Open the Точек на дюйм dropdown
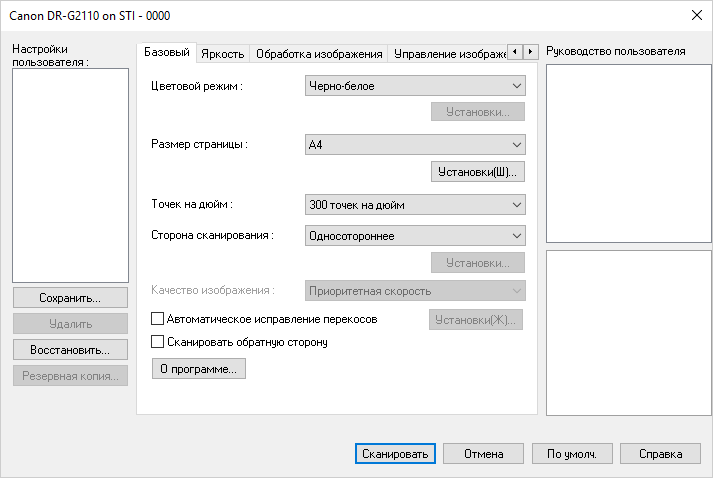Image resolution: width=713 pixels, height=478 pixels. tap(415, 205)
